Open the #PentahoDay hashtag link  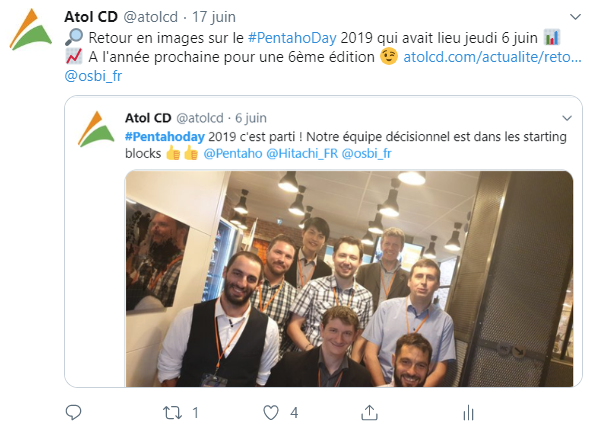click(x=292, y=38)
